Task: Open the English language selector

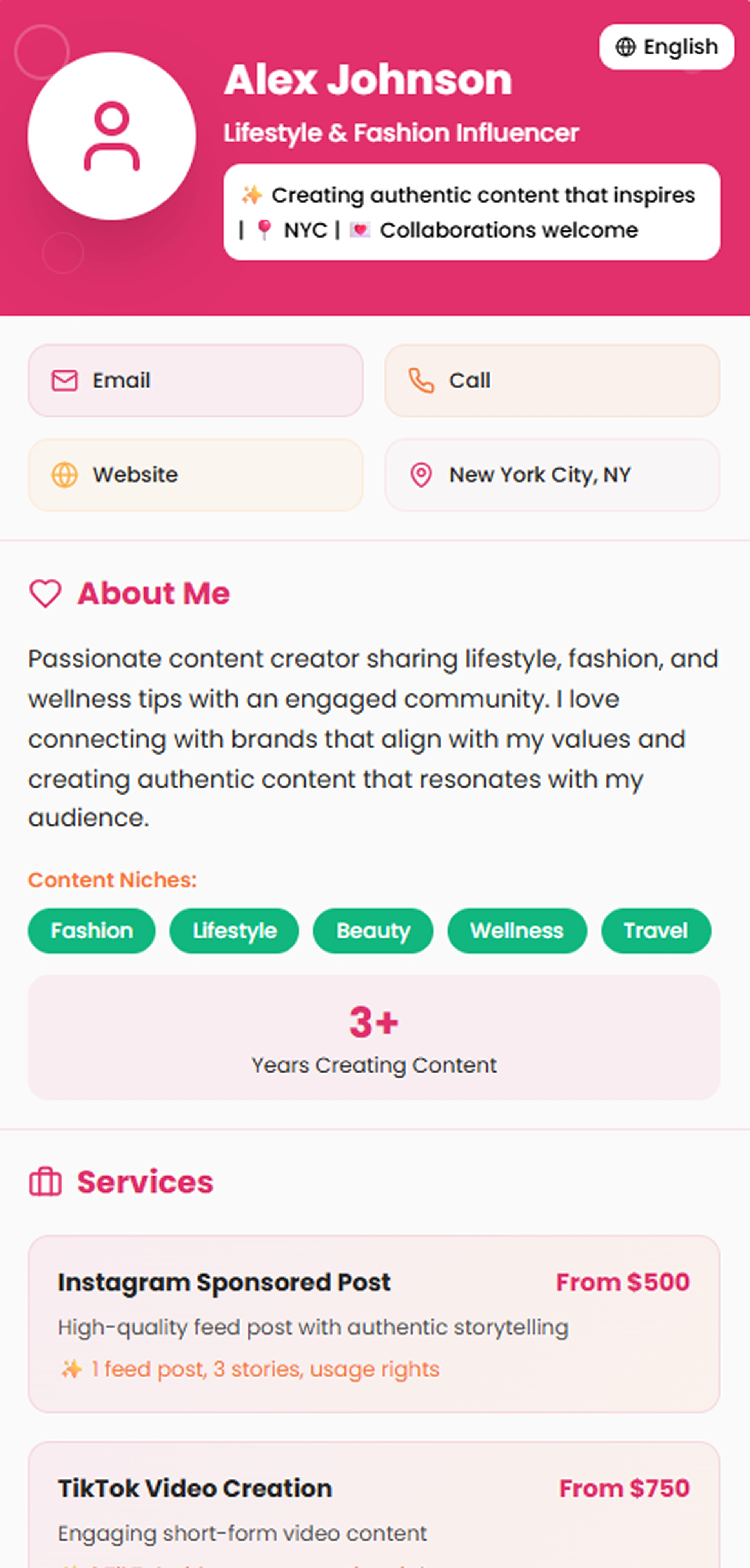Action: pyautogui.click(x=666, y=46)
